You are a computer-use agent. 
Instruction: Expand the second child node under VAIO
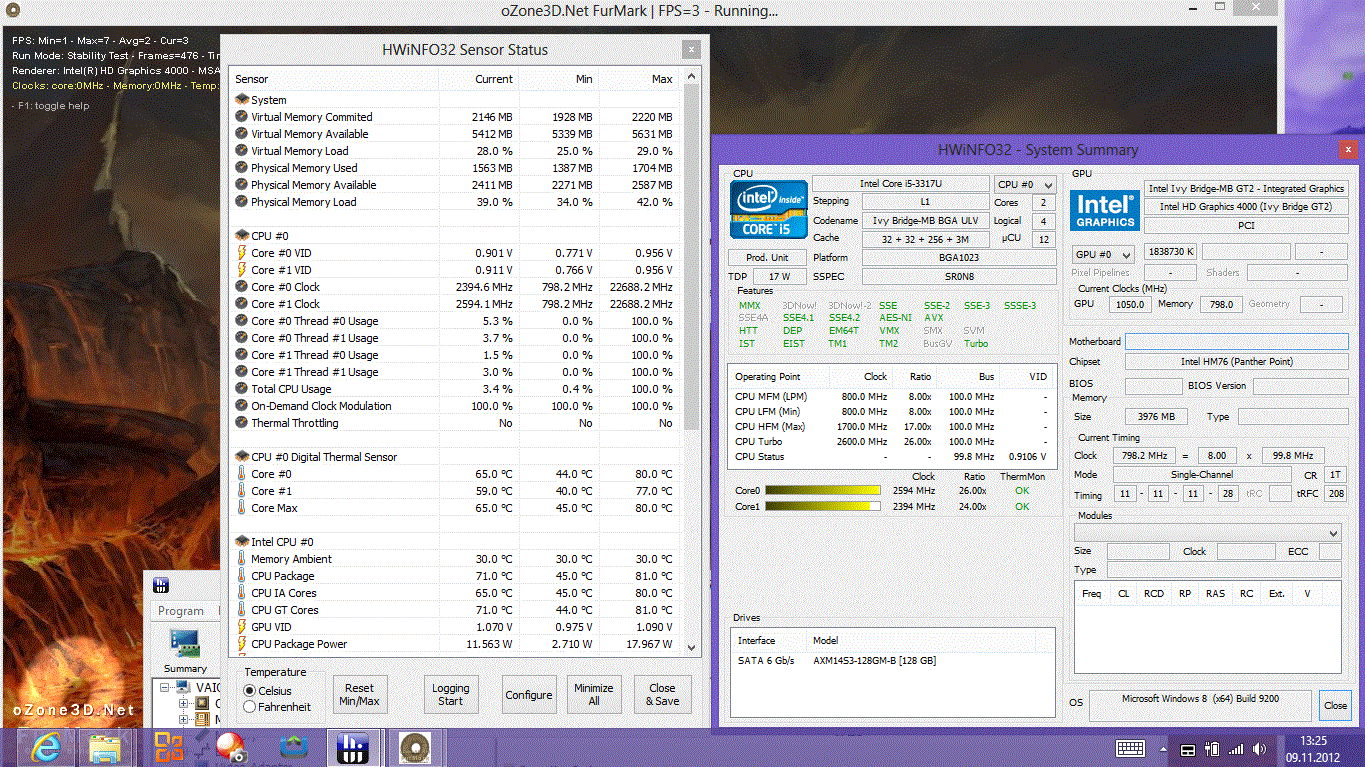[x=184, y=720]
